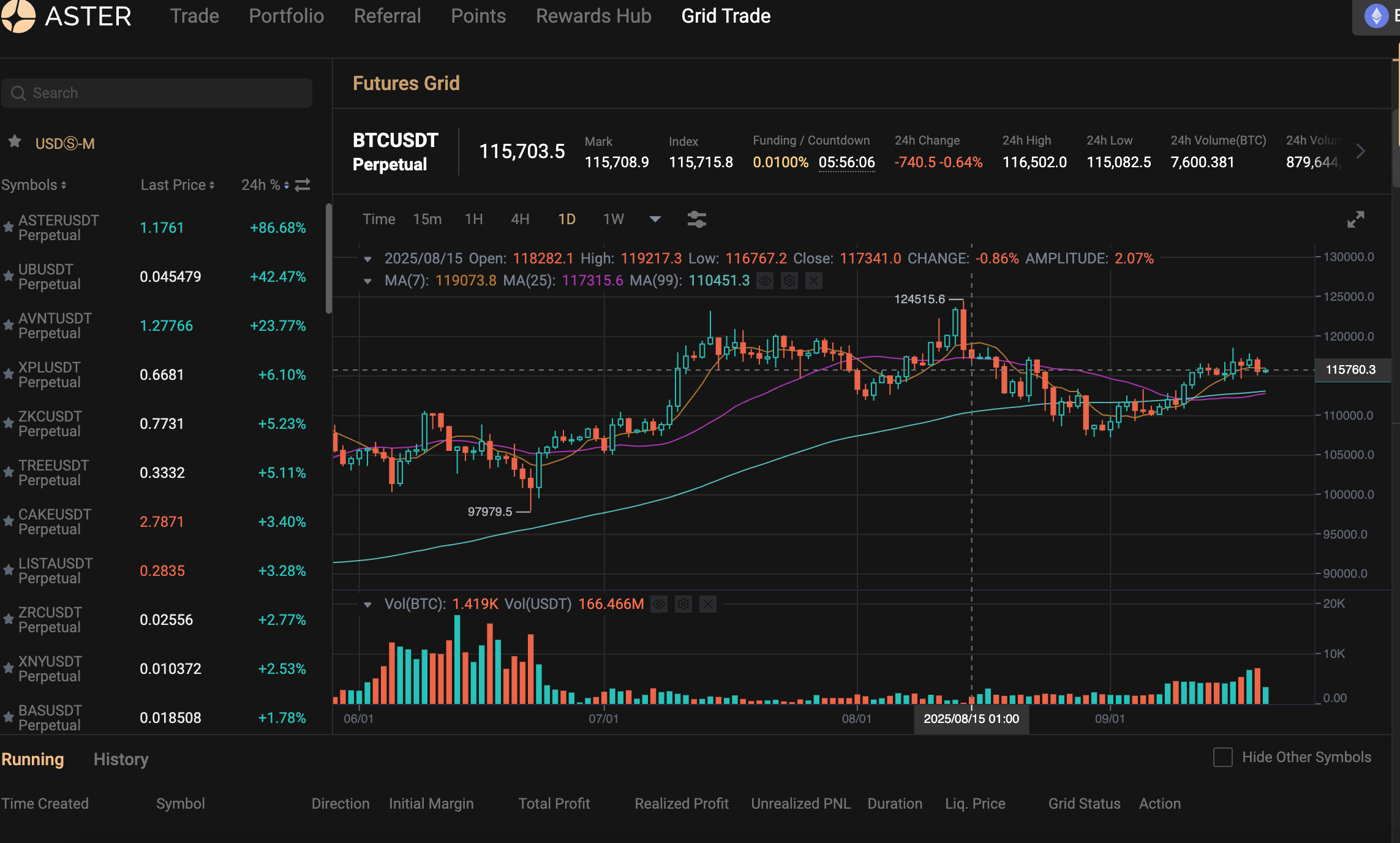Open chart indicator settings sliders icon
This screenshot has height=843, width=1400.
(x=697, y=219)
